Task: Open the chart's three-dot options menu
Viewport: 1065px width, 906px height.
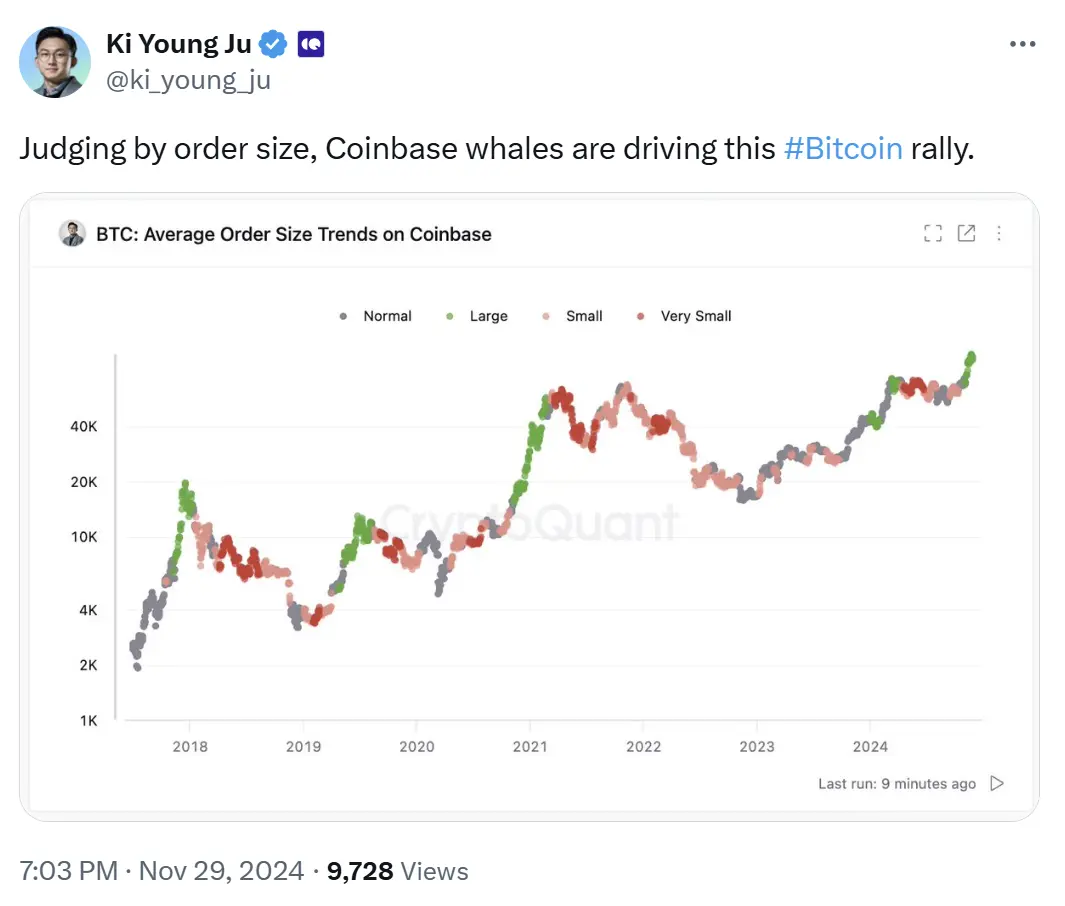Action: 999,233
